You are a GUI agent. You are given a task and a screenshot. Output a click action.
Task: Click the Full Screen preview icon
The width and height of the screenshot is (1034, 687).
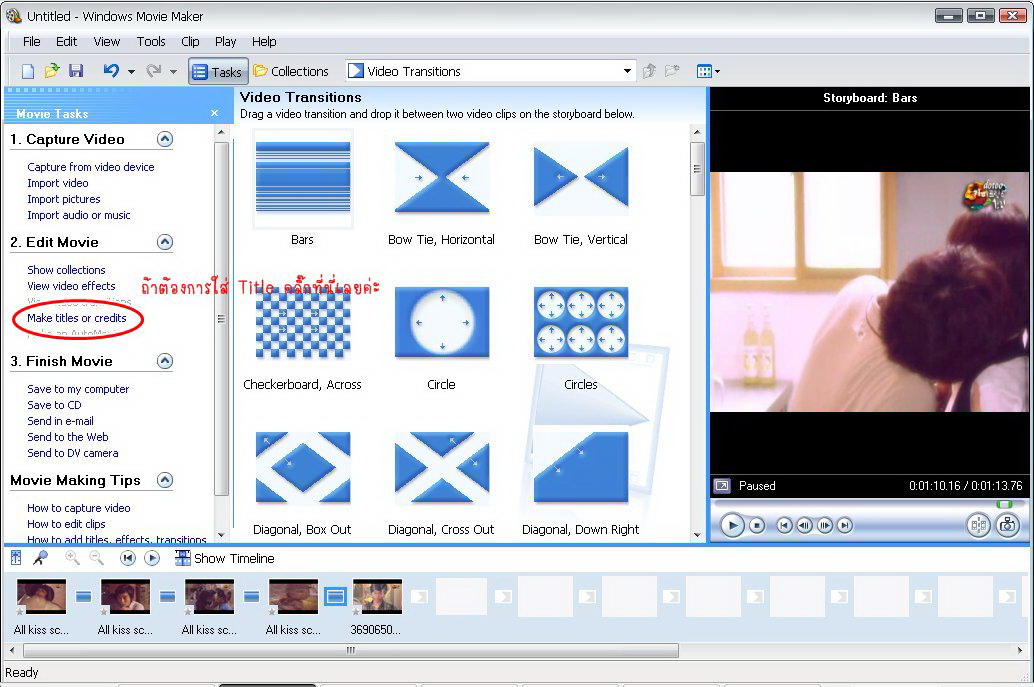[722, 486]
